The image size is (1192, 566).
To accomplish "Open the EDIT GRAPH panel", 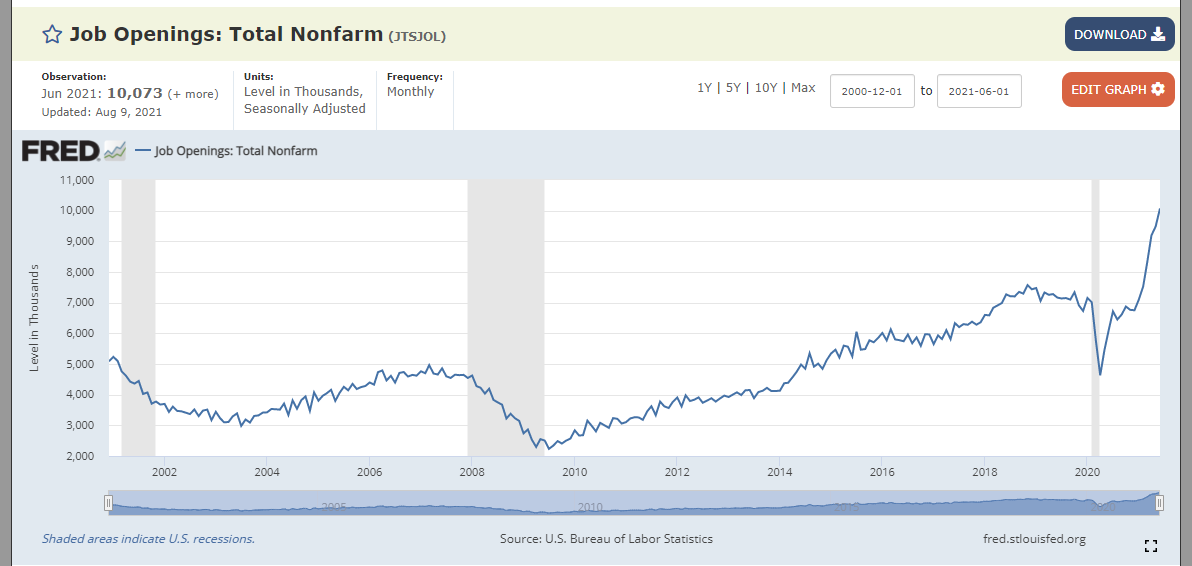I will (x=1118, y=90).
